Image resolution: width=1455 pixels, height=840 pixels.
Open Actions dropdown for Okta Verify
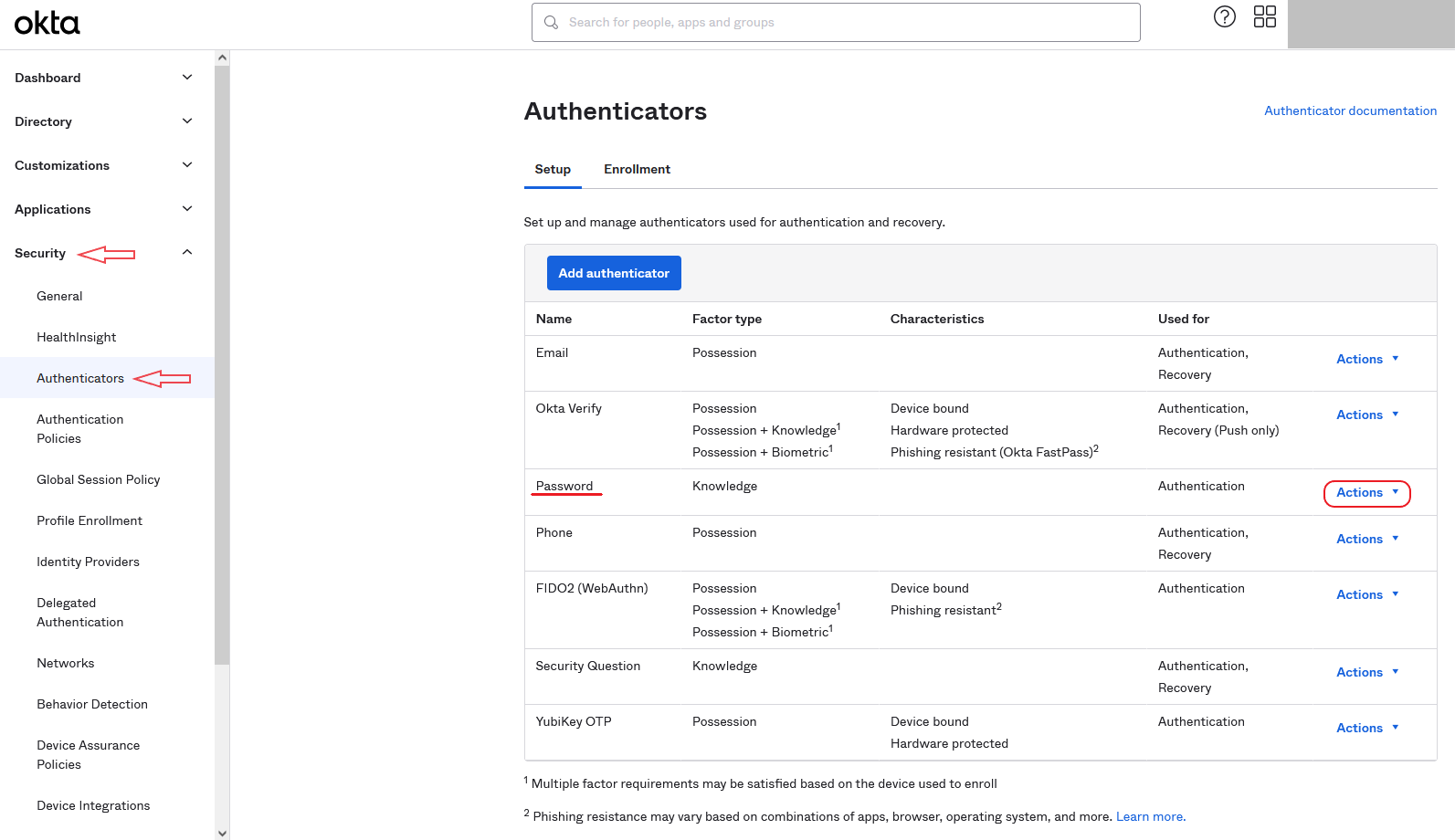click(1367, 415)
